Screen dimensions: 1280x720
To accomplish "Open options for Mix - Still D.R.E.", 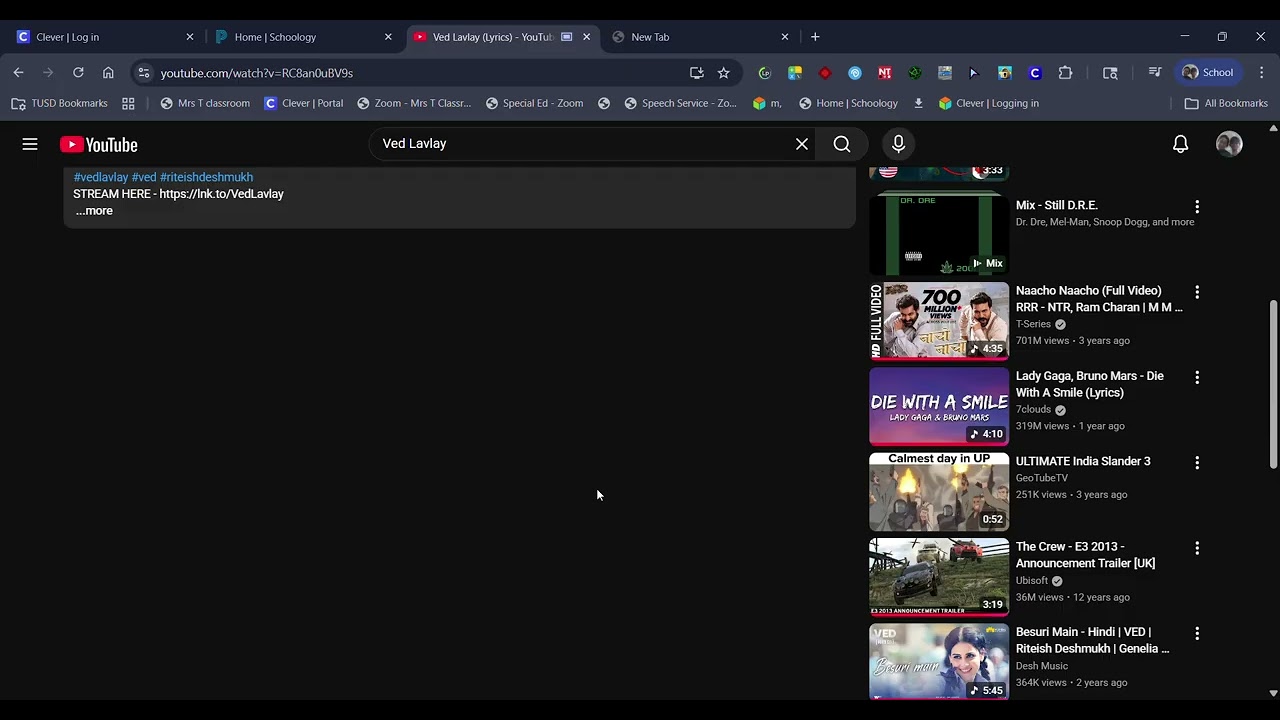I will 1197,206.
